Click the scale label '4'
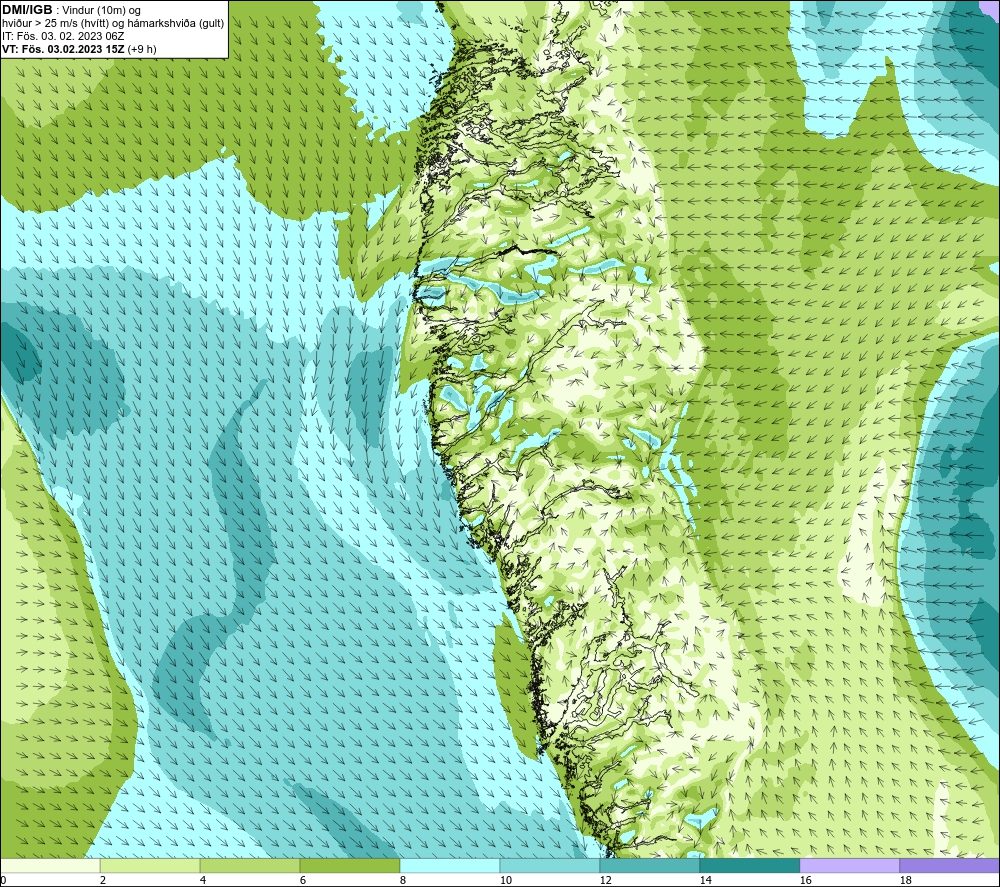Screen dimensions: 1000x887 click(x=203, y=880)
